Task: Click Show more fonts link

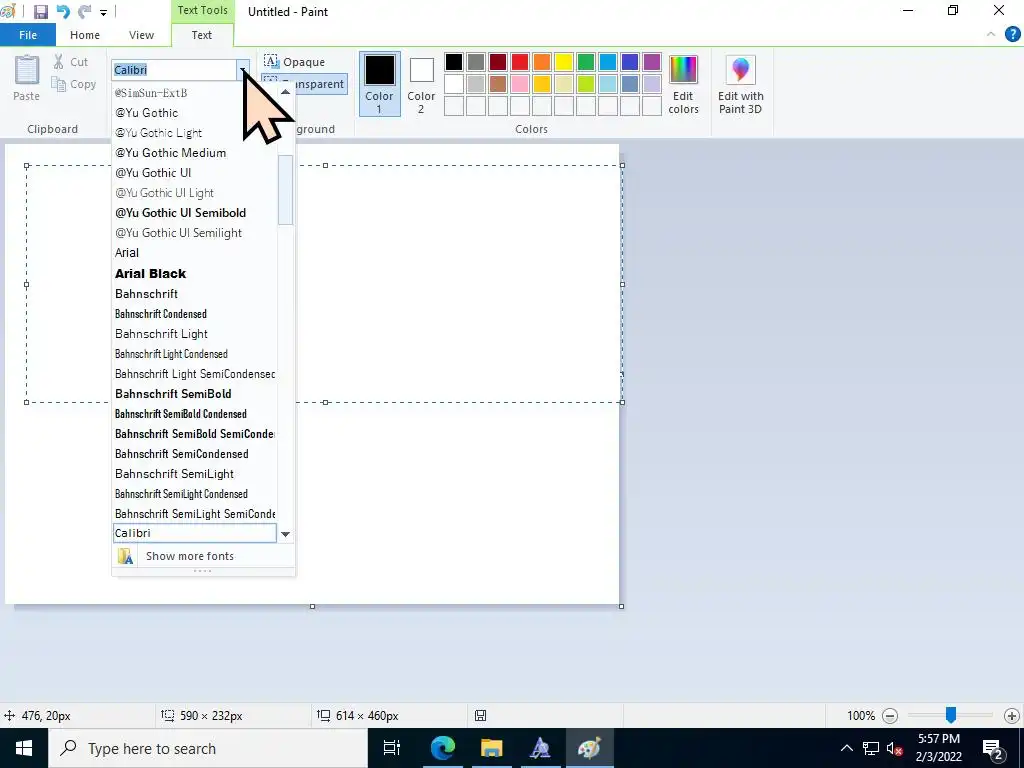Action: click(190, 556)
